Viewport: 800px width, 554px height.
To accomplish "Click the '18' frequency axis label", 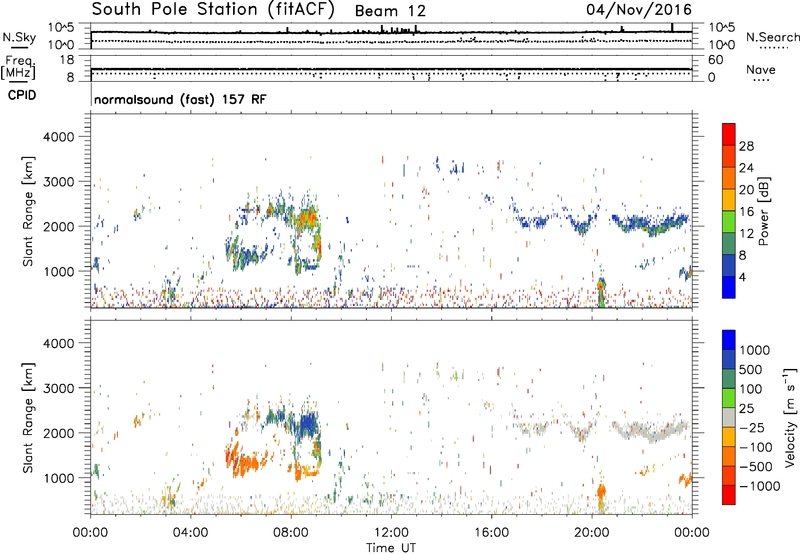I will click(x=67, y=60).
